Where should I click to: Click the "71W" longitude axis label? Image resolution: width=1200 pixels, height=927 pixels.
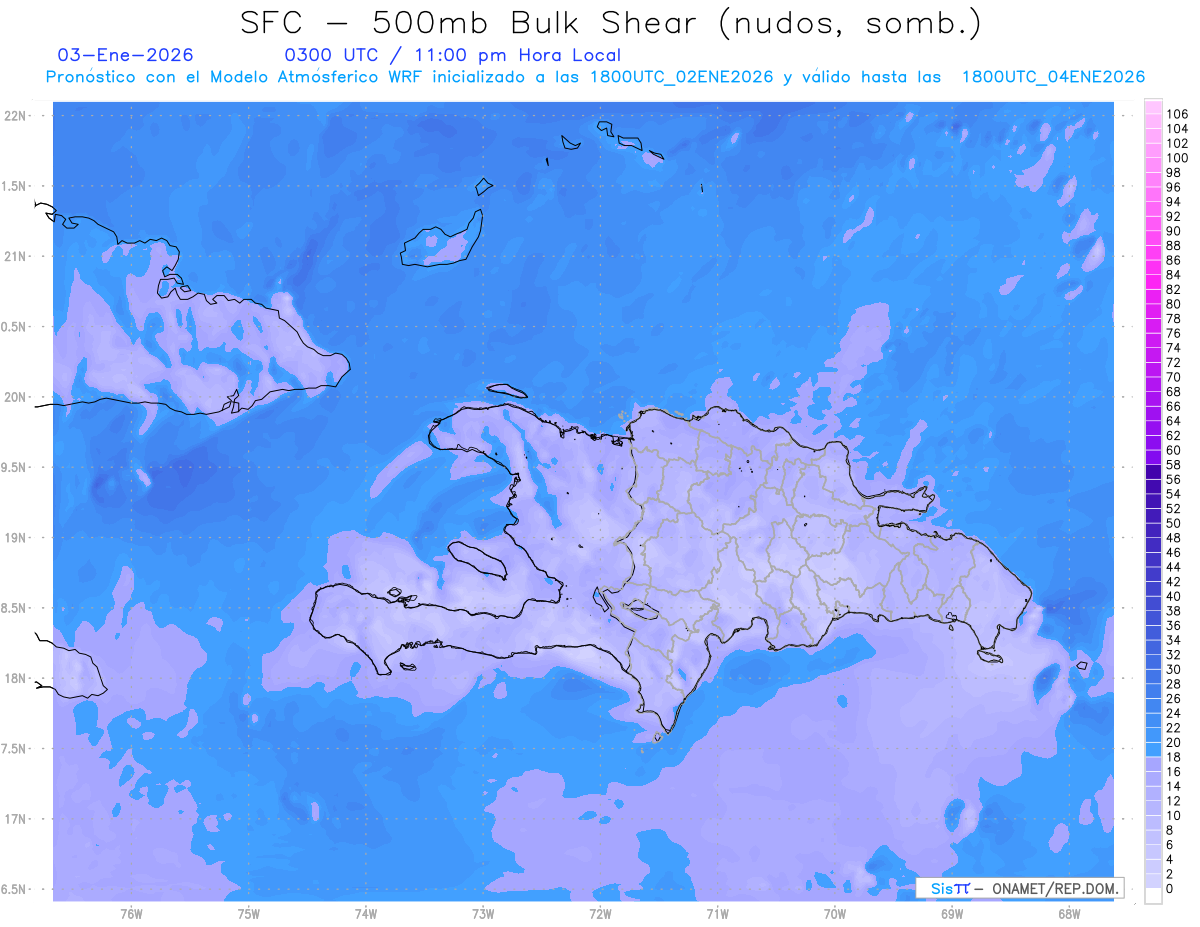click(x=717, y=913)
